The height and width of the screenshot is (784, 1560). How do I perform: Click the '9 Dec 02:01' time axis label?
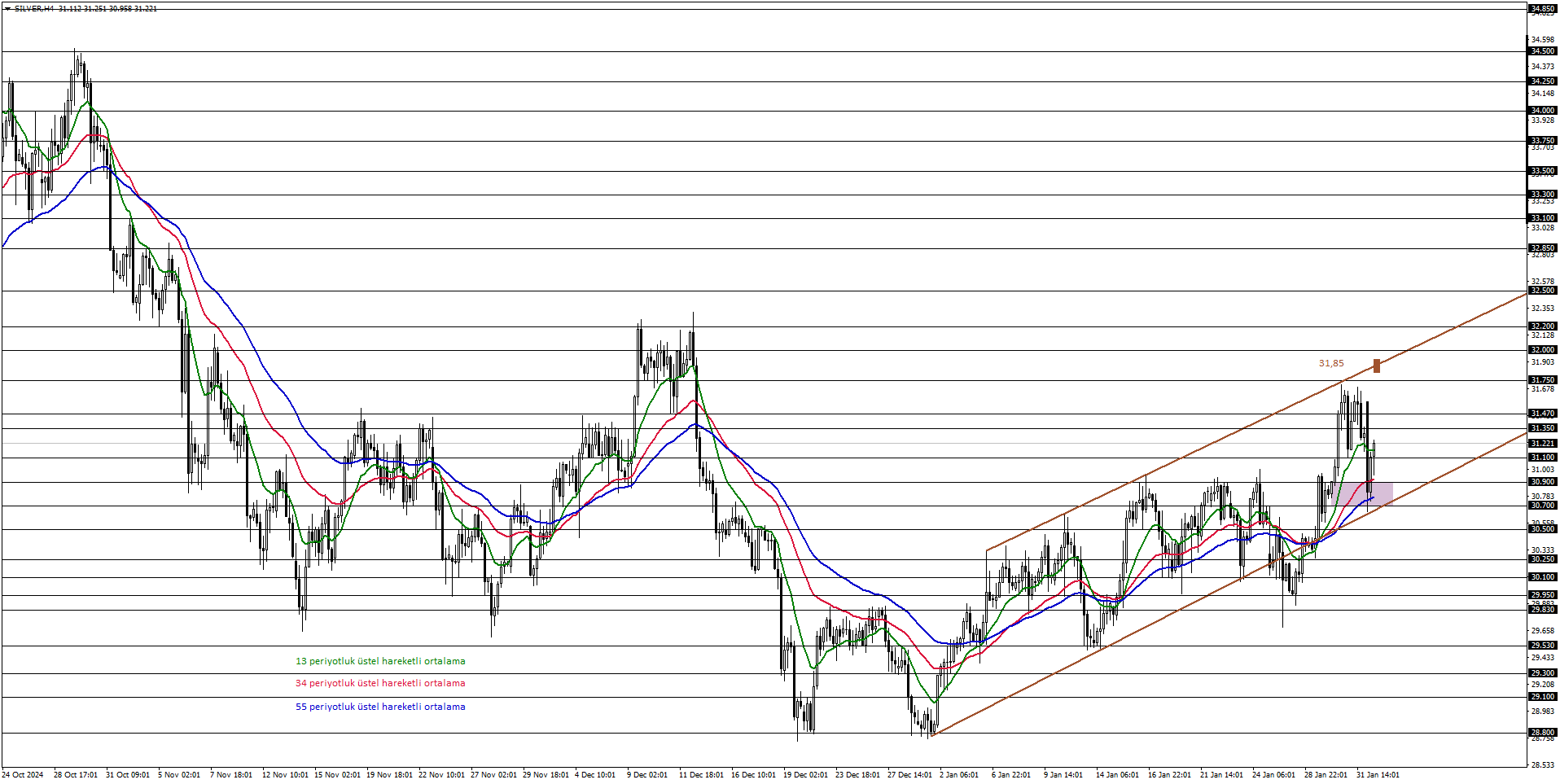[647, 775]
